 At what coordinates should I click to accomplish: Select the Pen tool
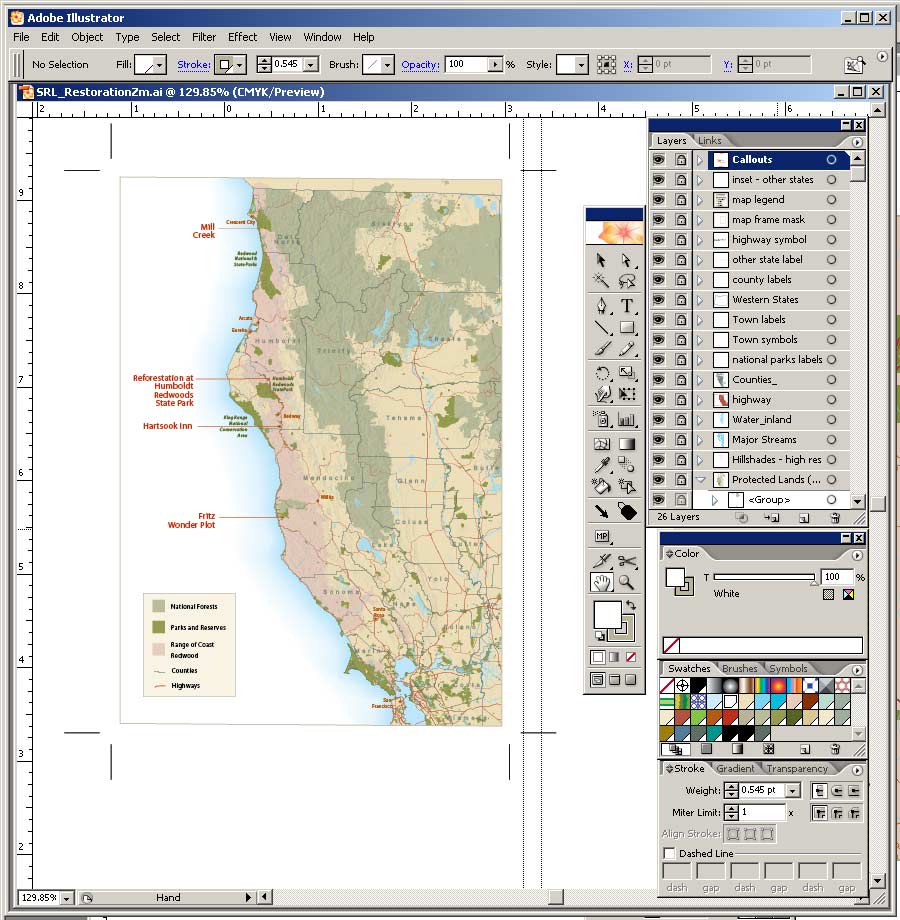[601, 306]
